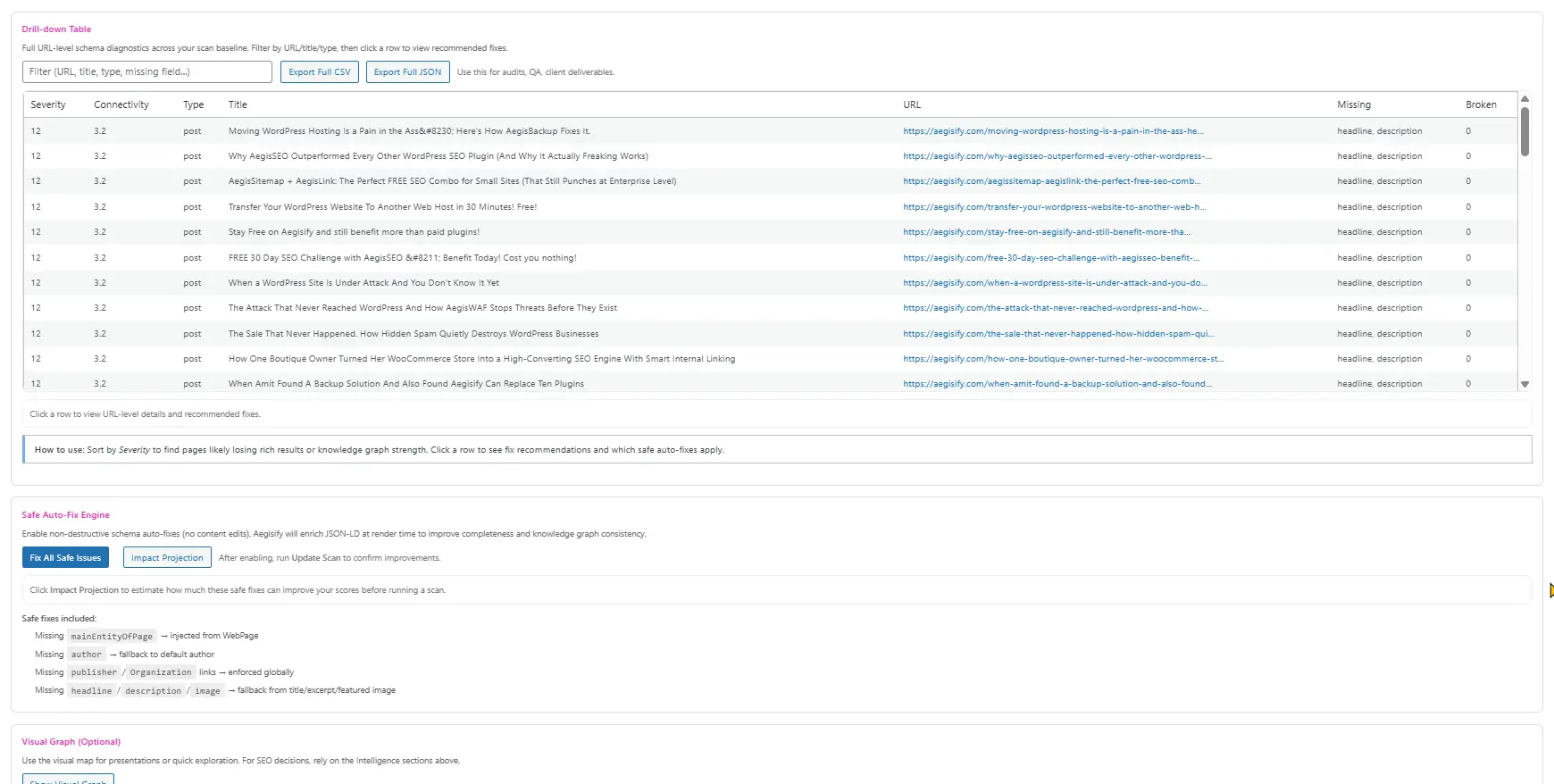Select row 'The Attack That Never Reached WordPress'

tap(770, 307)
